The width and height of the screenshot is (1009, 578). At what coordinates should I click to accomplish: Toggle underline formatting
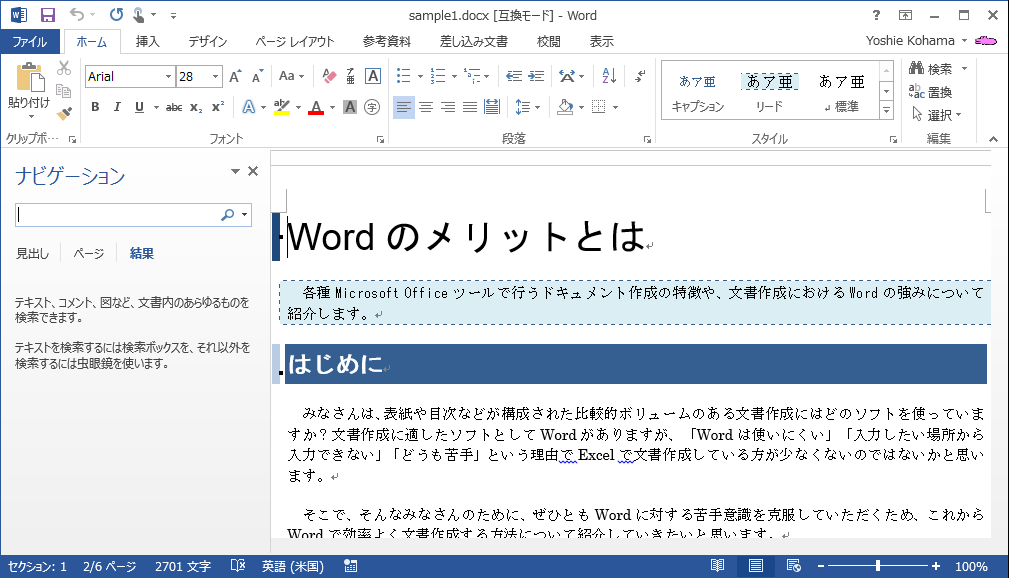click(x=139, y=107)
